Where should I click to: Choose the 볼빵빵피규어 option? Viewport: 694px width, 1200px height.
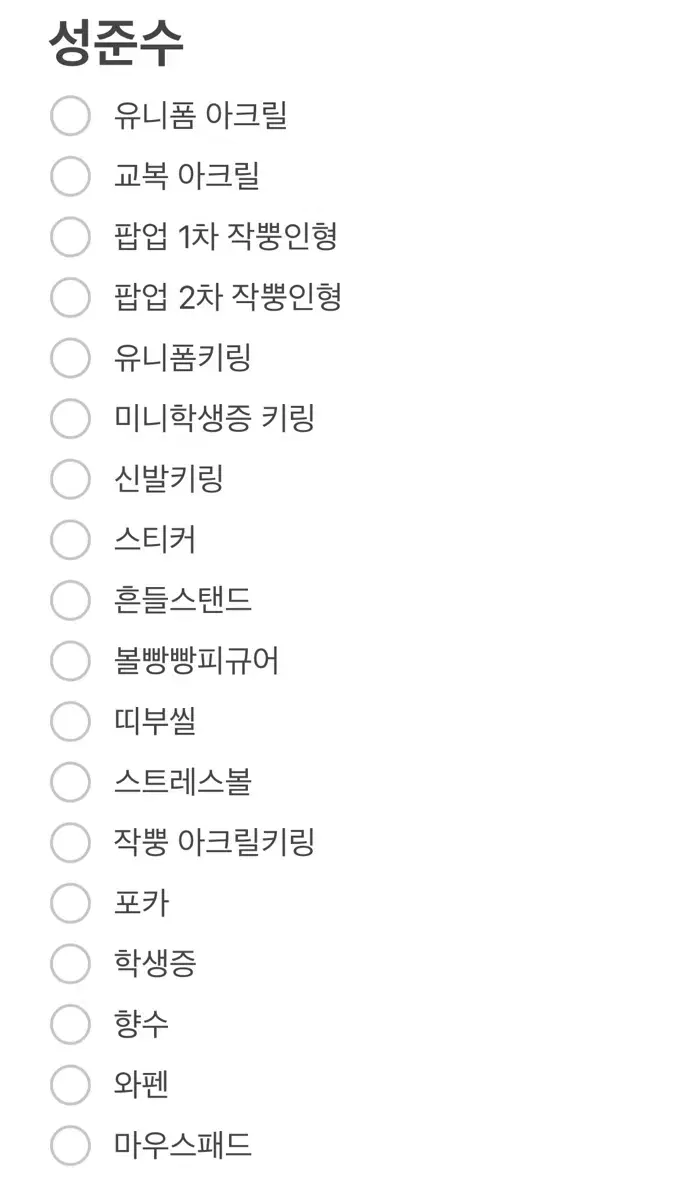tap(70, 661)
